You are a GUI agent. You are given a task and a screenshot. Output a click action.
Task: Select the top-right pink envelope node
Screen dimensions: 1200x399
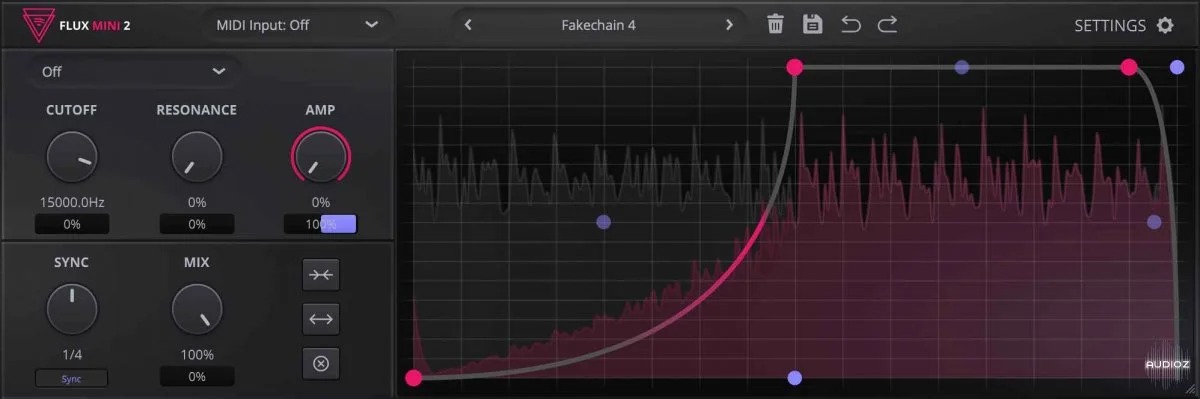[x=1128, y=67]
